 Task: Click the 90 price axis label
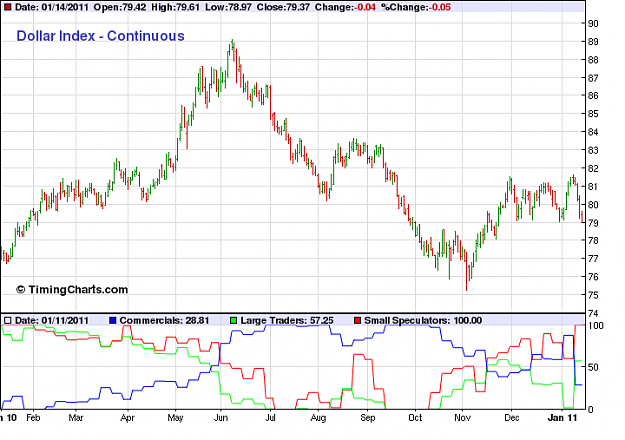pyautogui.click(x=593, y=24)
